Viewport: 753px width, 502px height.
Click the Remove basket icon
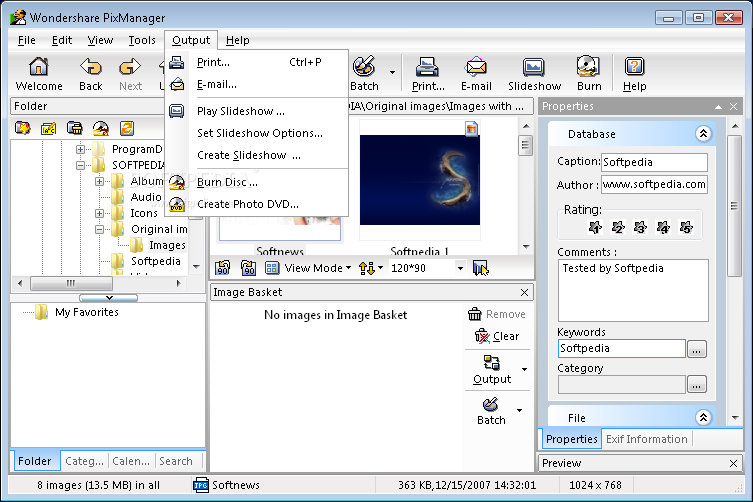pos(474,314)
